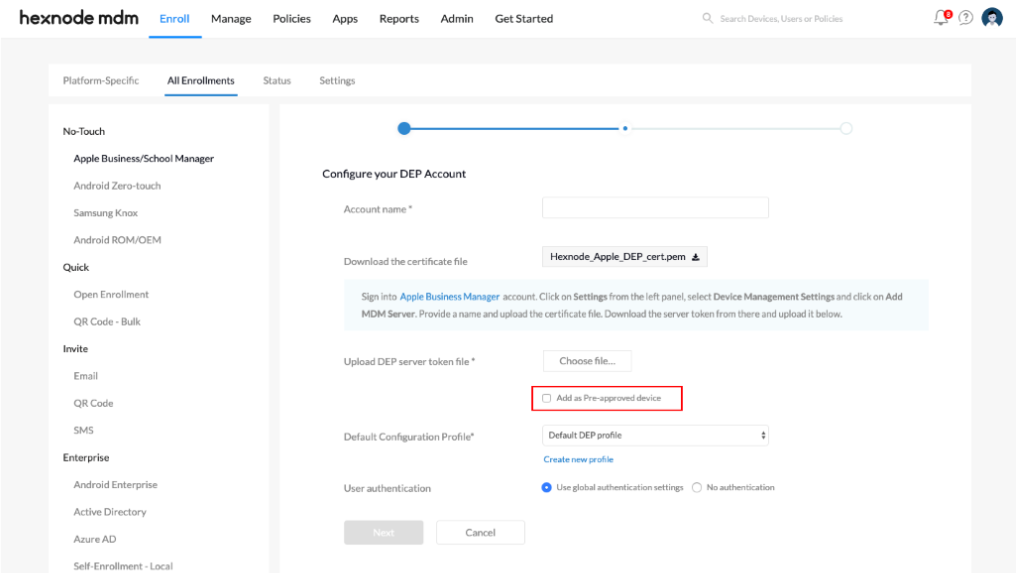
Task: Open the help question mark icon
Action: pos(966,18)
